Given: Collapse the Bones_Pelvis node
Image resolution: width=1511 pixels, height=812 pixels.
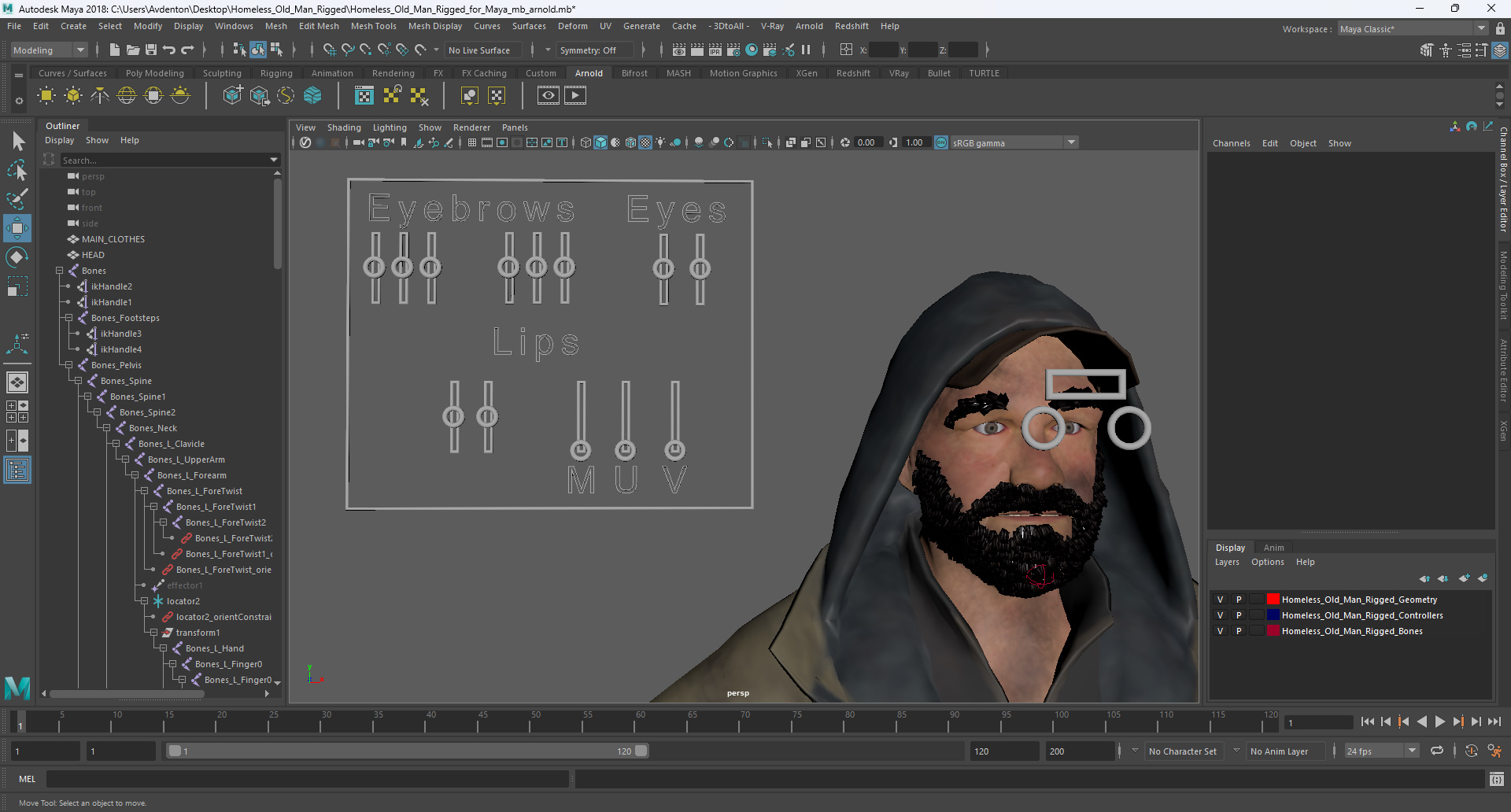Looking at the screenshot, I should tap(68, 365).
